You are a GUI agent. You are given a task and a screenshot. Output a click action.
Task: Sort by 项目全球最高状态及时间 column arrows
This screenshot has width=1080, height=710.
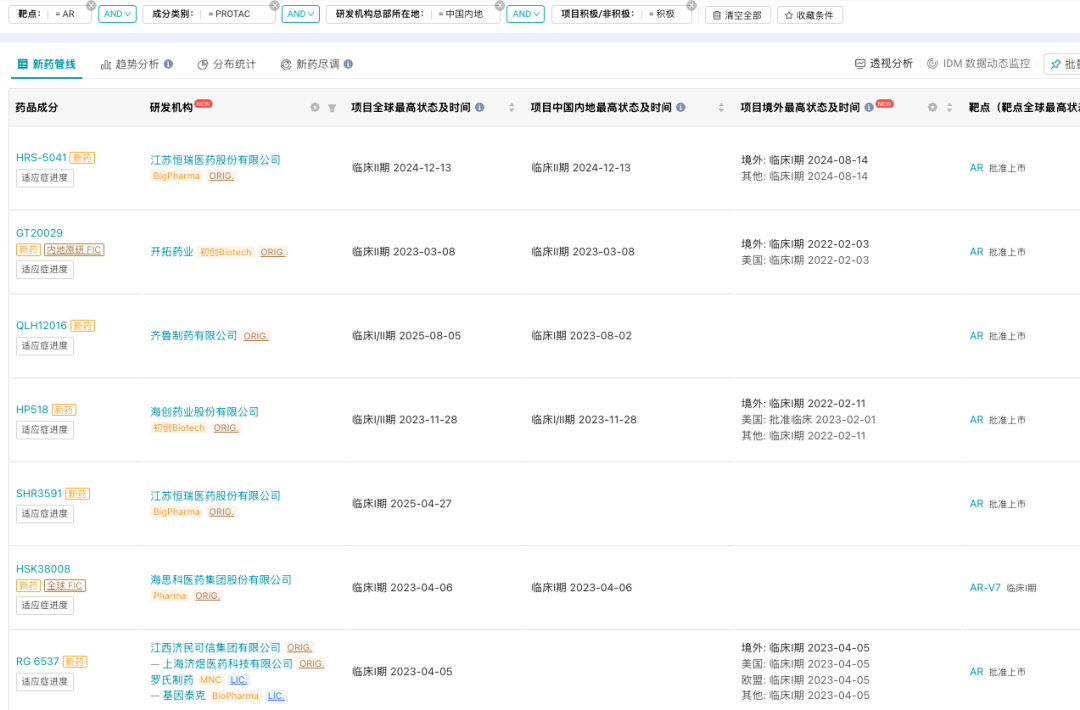click(x=512, y=107)
